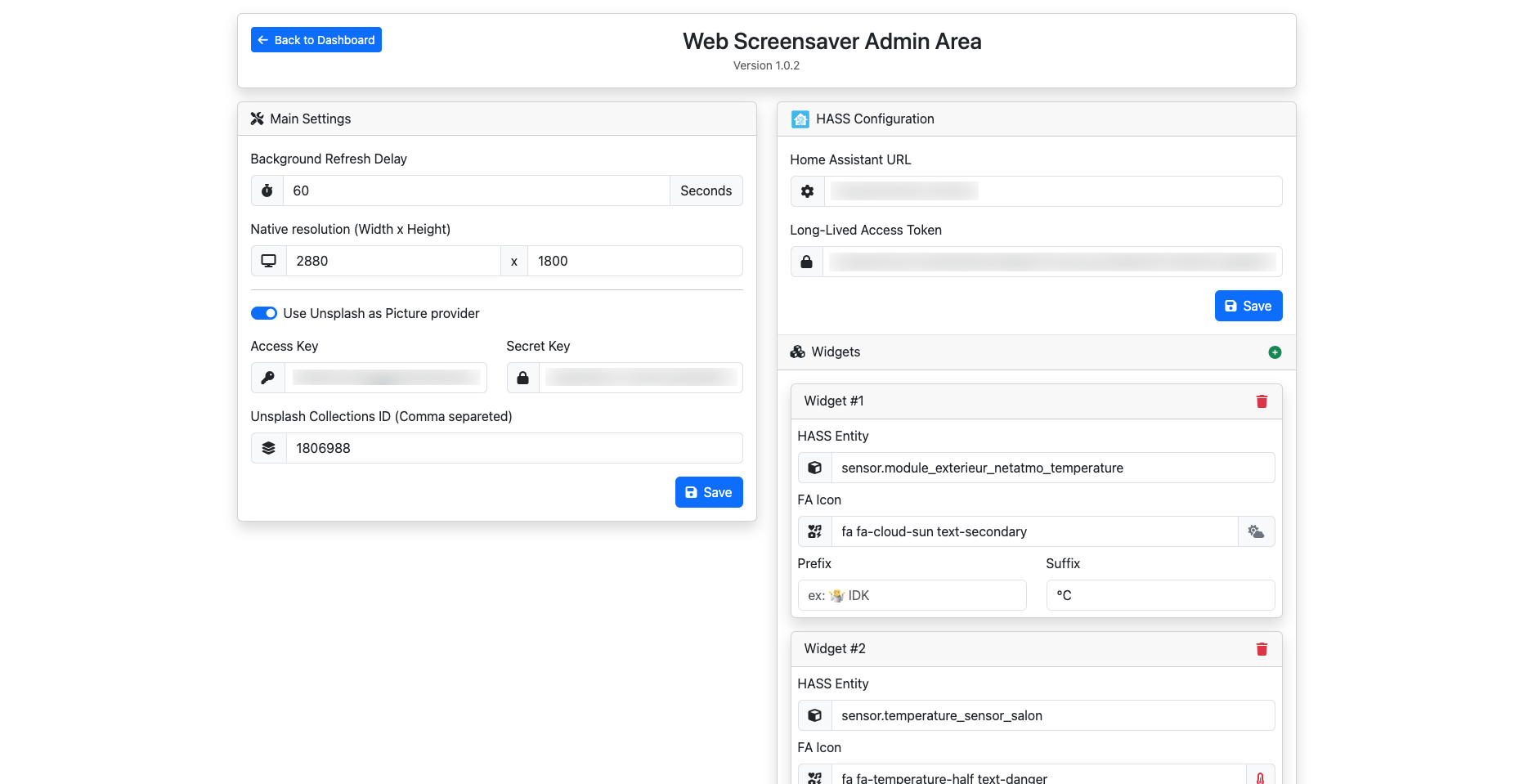Viewport: 1533px width, 784px height.
Task: Click the Back to Dashboard button
Action: point(316,39)
